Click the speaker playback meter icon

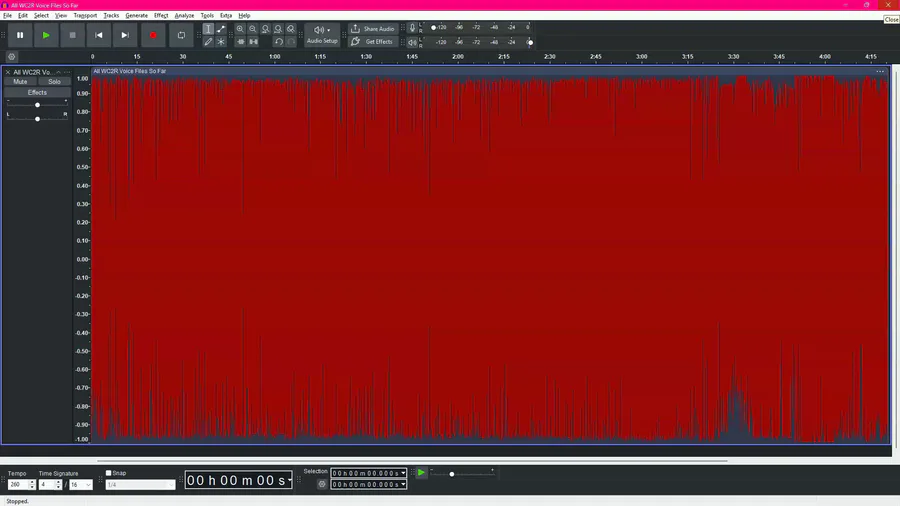coord(412,42)
